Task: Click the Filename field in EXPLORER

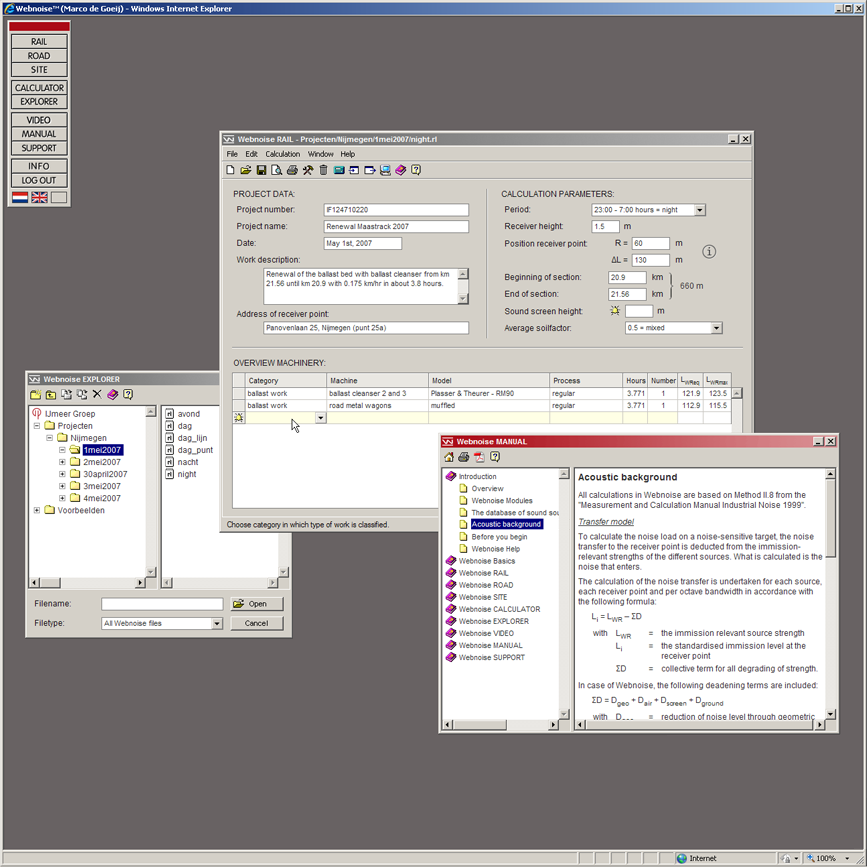Action: pos(162,604)
